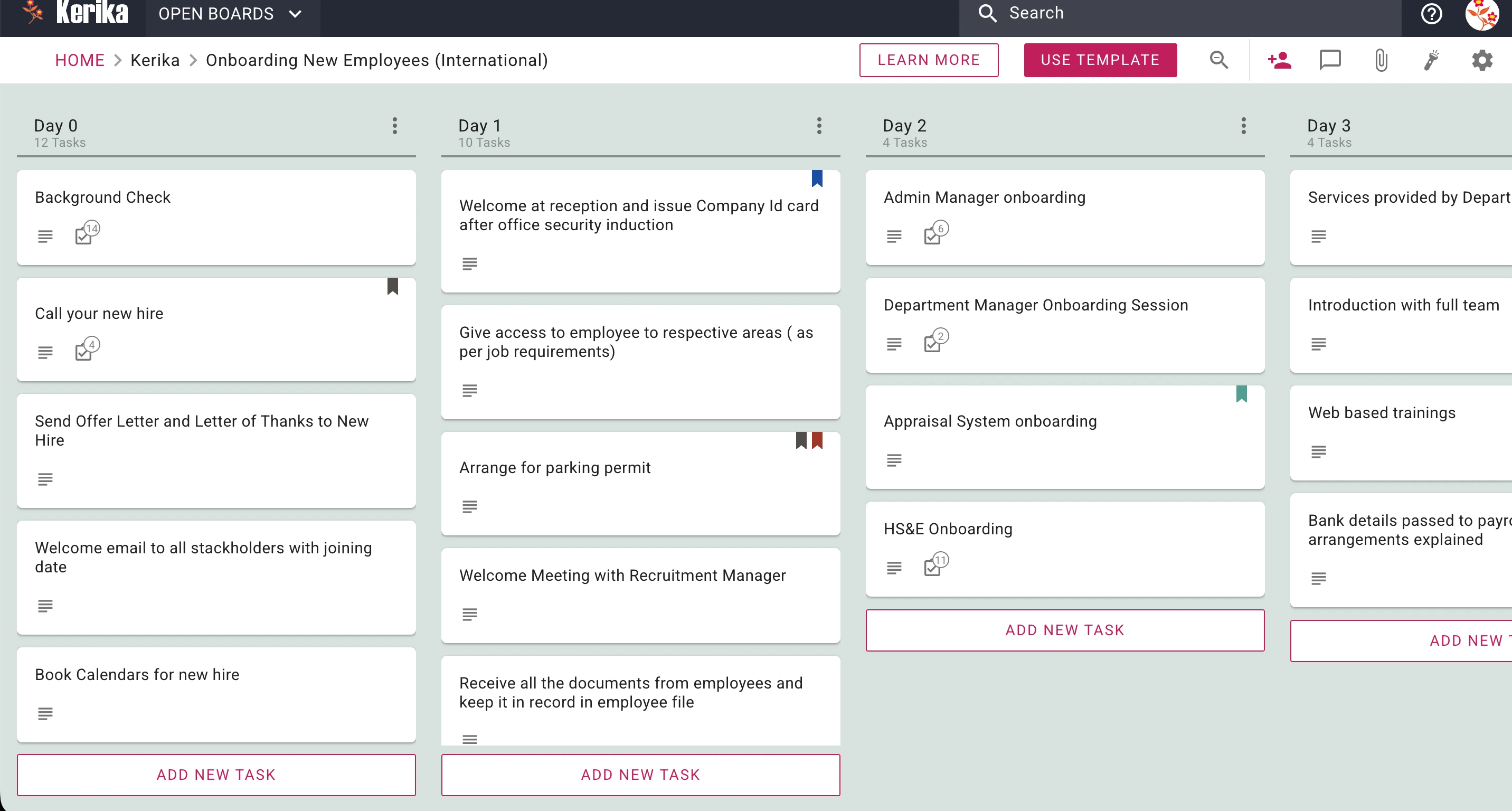Open the add team member icon
Screen dimensions: 1512x811
[1279, 60]
